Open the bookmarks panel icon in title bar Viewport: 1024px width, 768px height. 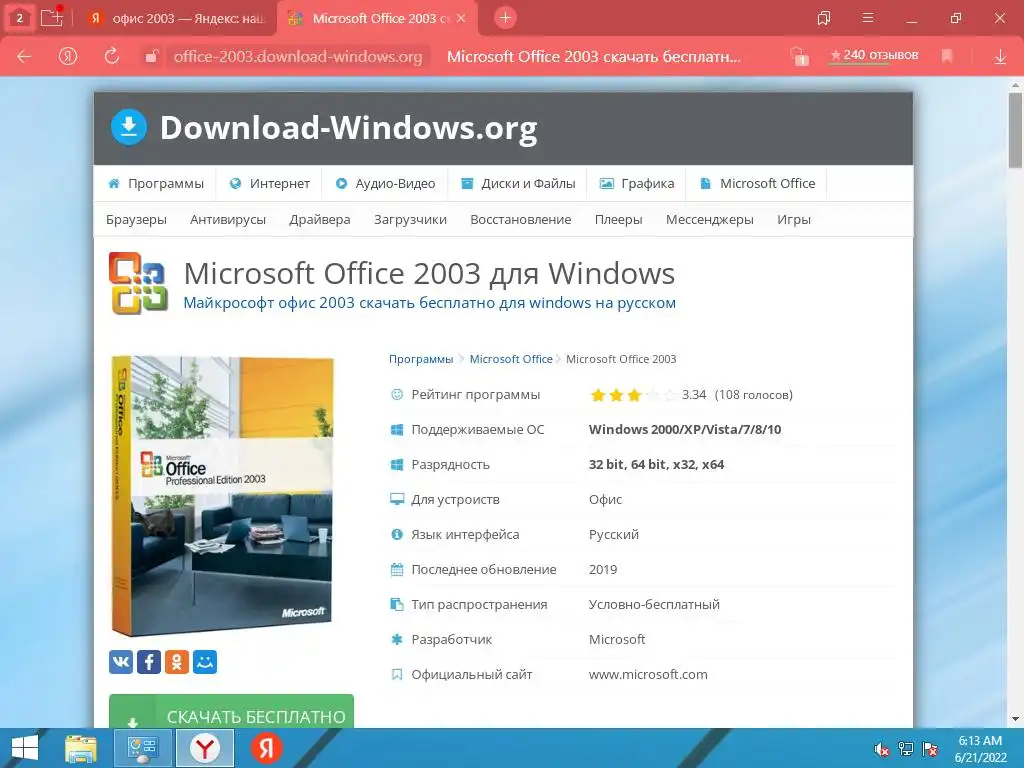coord(824,18)
